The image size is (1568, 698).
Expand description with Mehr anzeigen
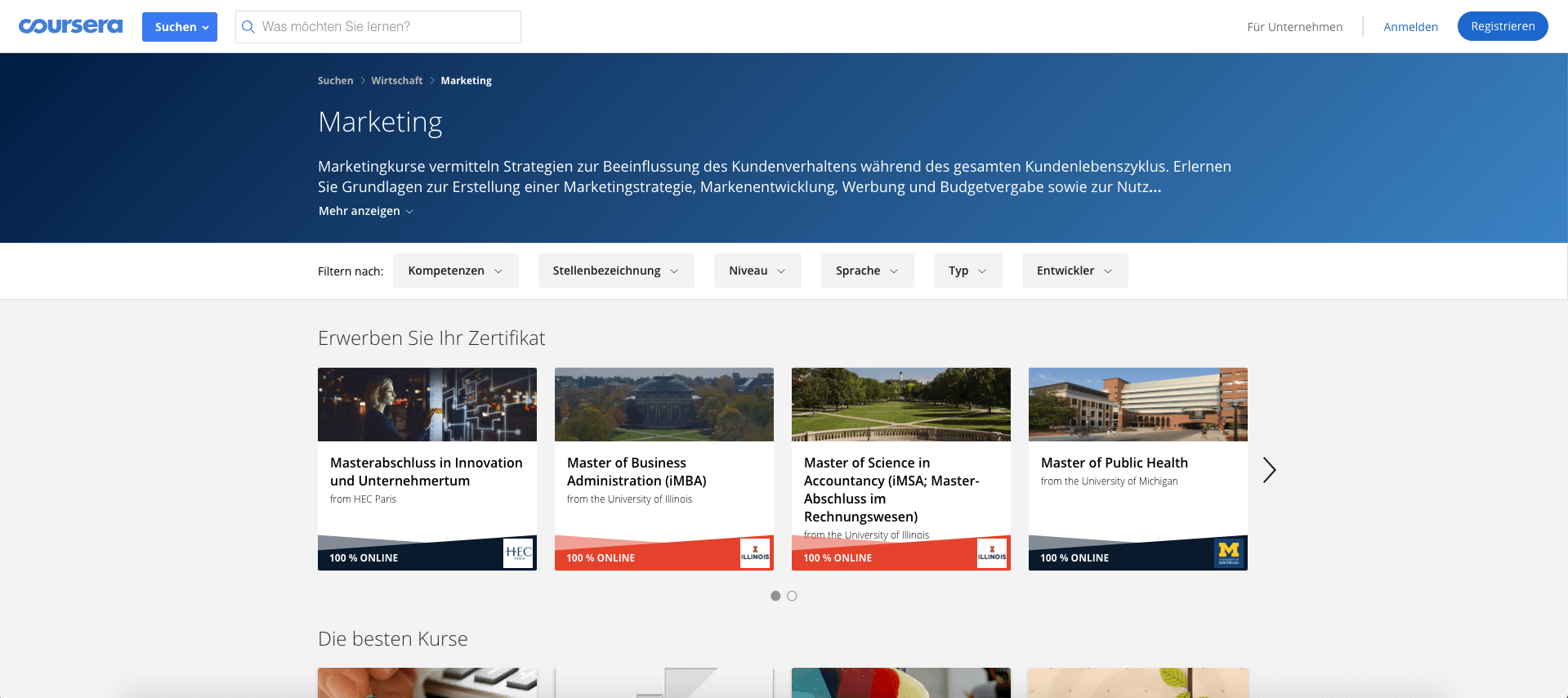point(366,211)
